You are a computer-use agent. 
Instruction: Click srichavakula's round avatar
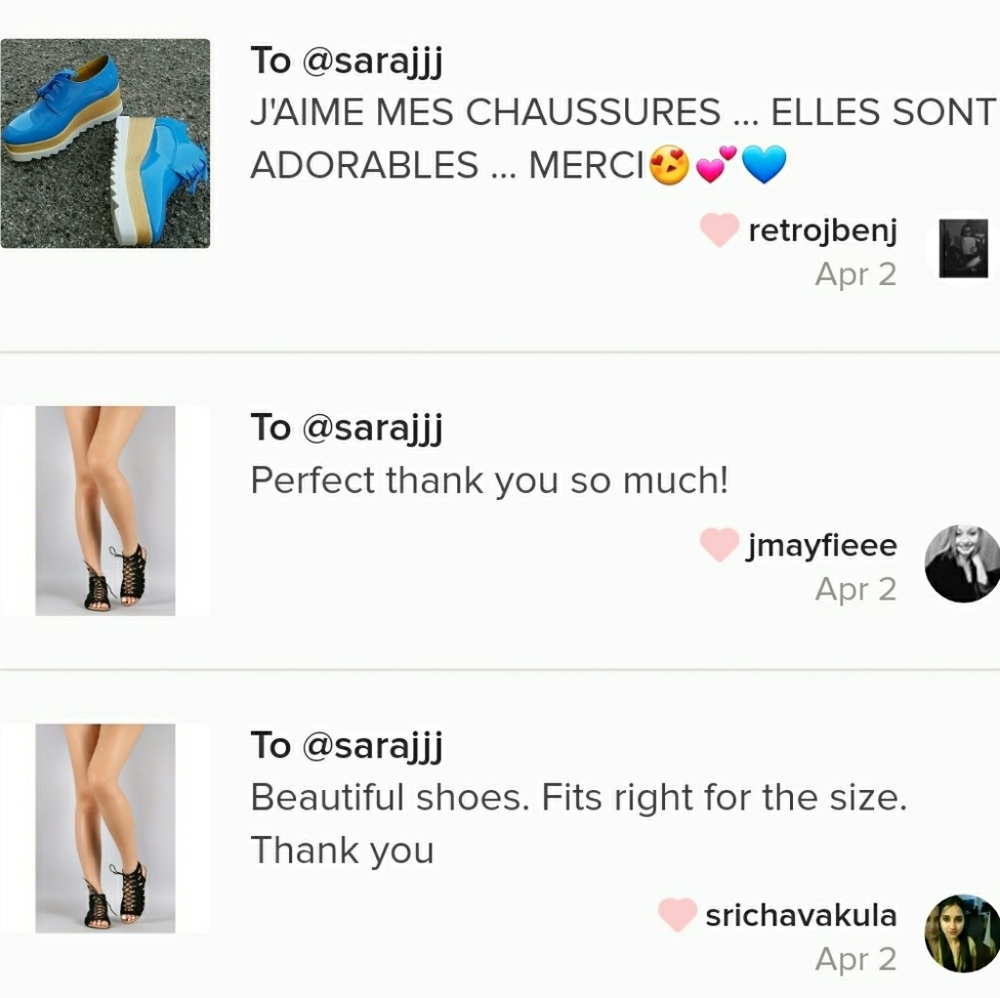tap(962, 934)
